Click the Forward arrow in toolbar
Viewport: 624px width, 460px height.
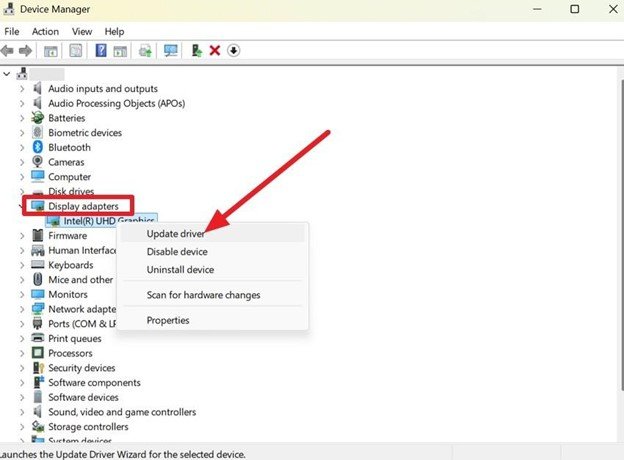[25, 51]
